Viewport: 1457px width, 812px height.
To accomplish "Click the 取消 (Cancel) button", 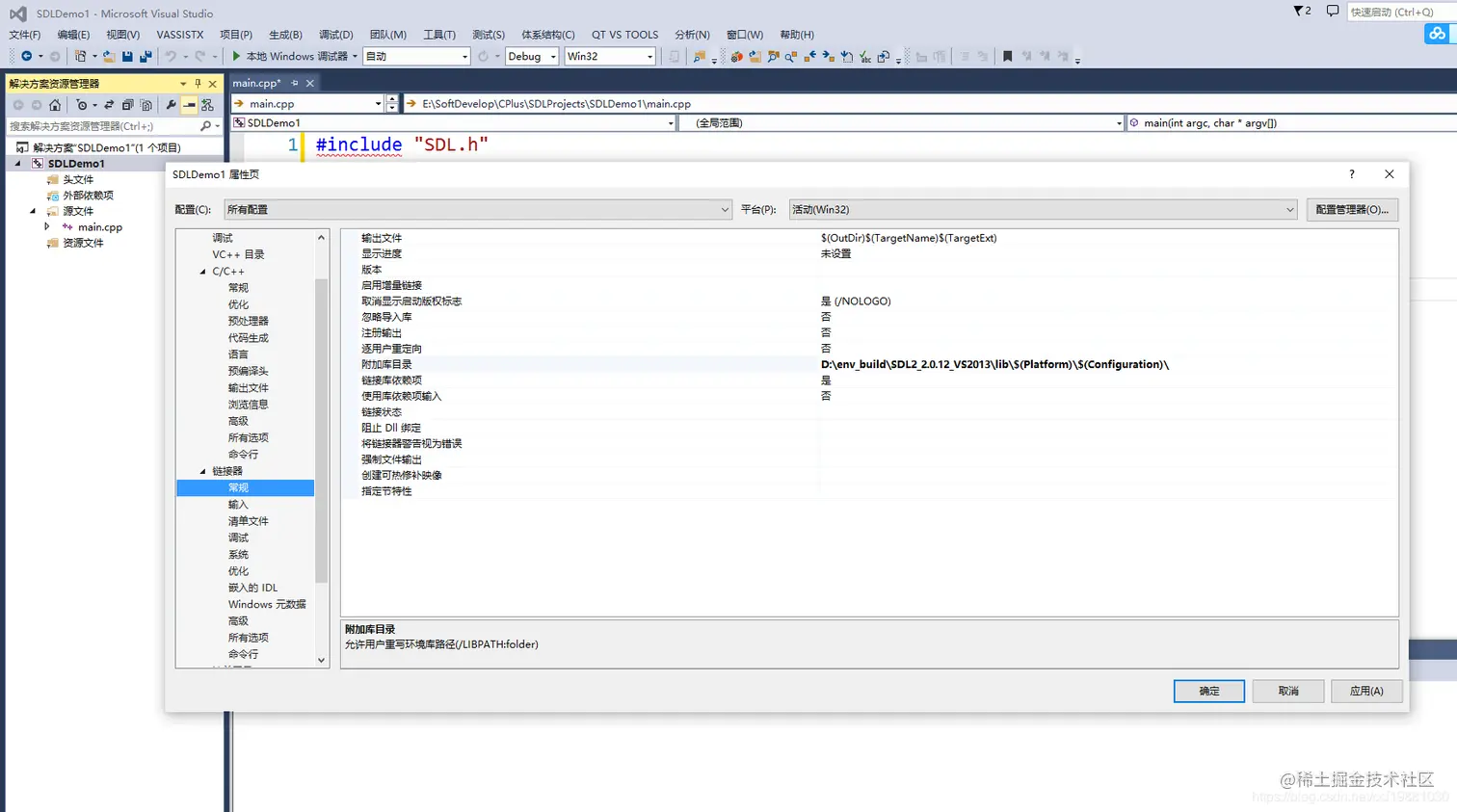I will [1288, 691].
